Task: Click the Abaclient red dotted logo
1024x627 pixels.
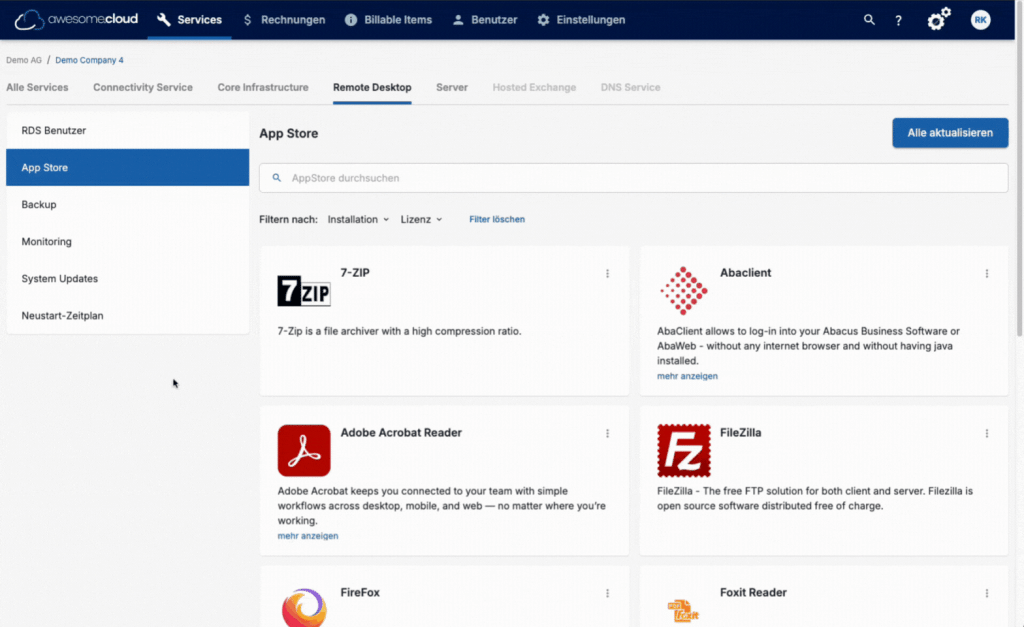Action: click(684, 291)
